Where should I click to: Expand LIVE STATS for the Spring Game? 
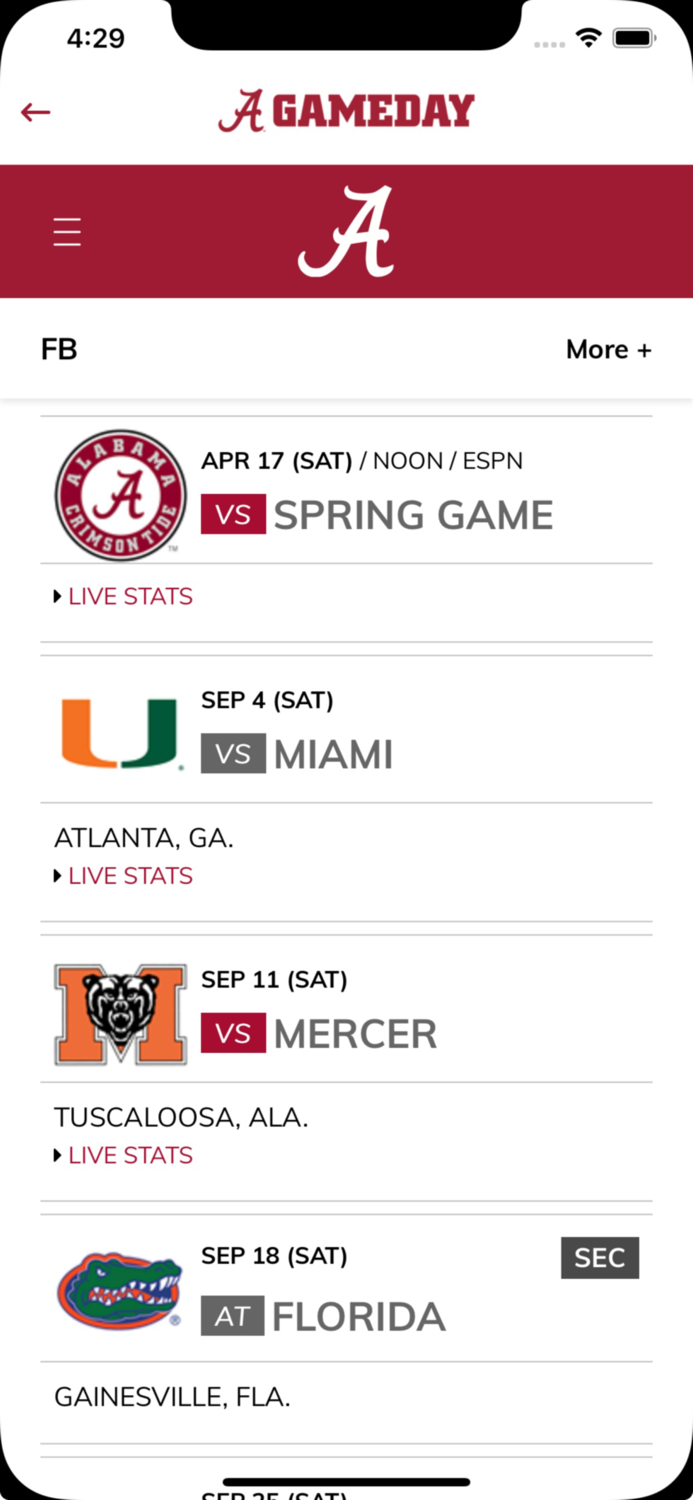(123, 595)
